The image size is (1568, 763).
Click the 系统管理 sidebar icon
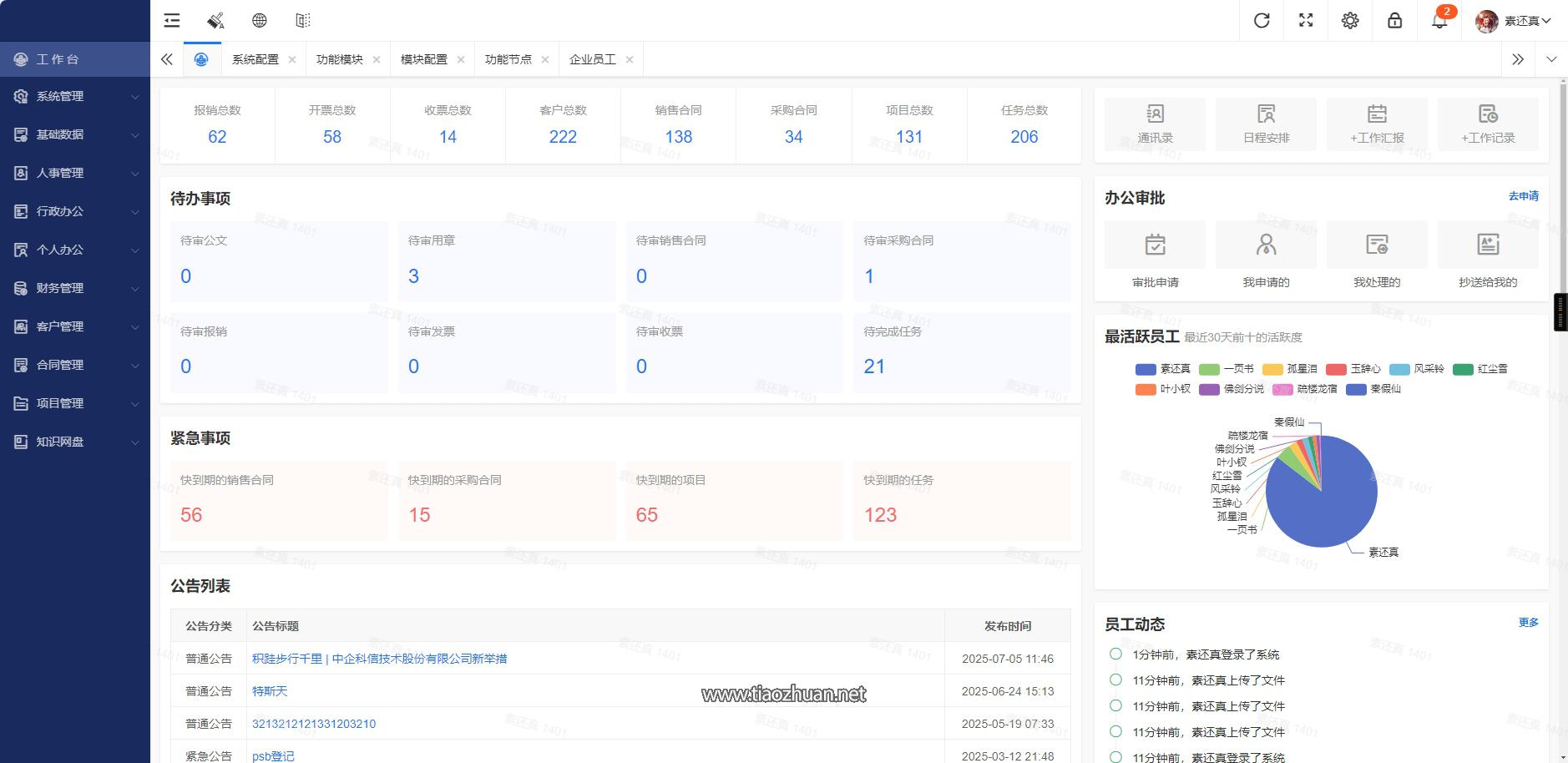pos(21,96)
